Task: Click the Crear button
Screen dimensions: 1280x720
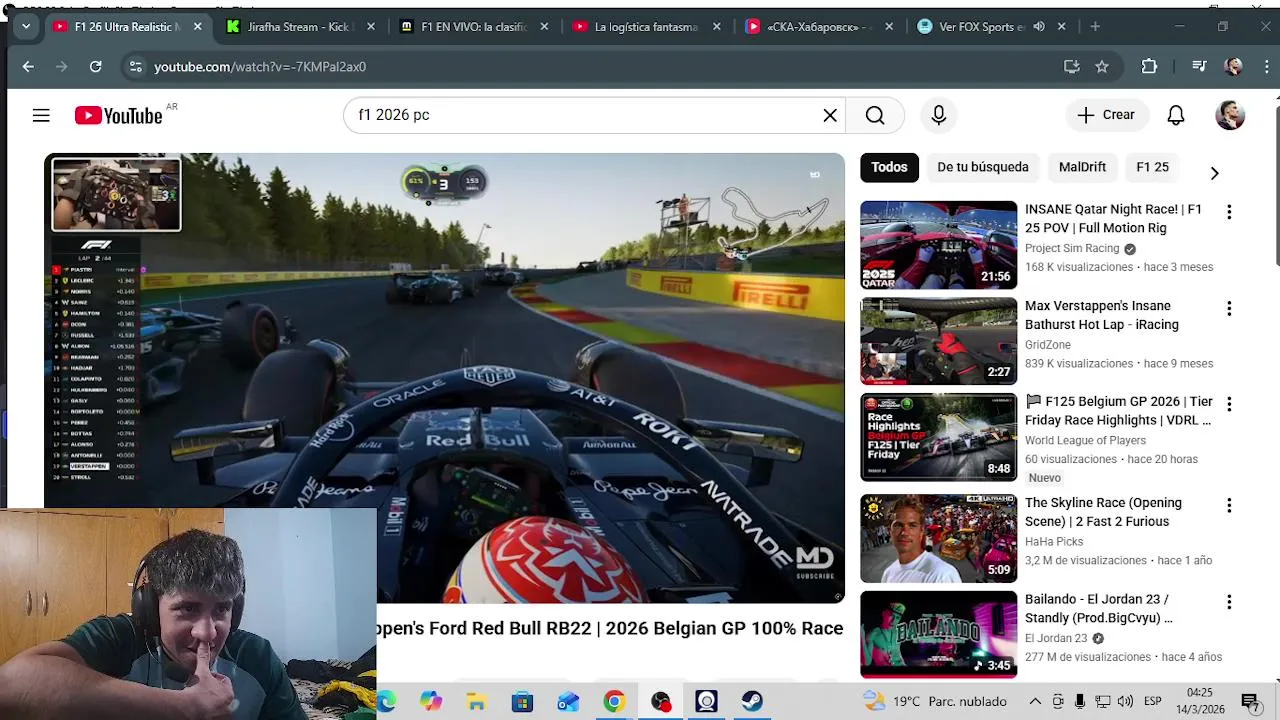Action: point(1106,115)
